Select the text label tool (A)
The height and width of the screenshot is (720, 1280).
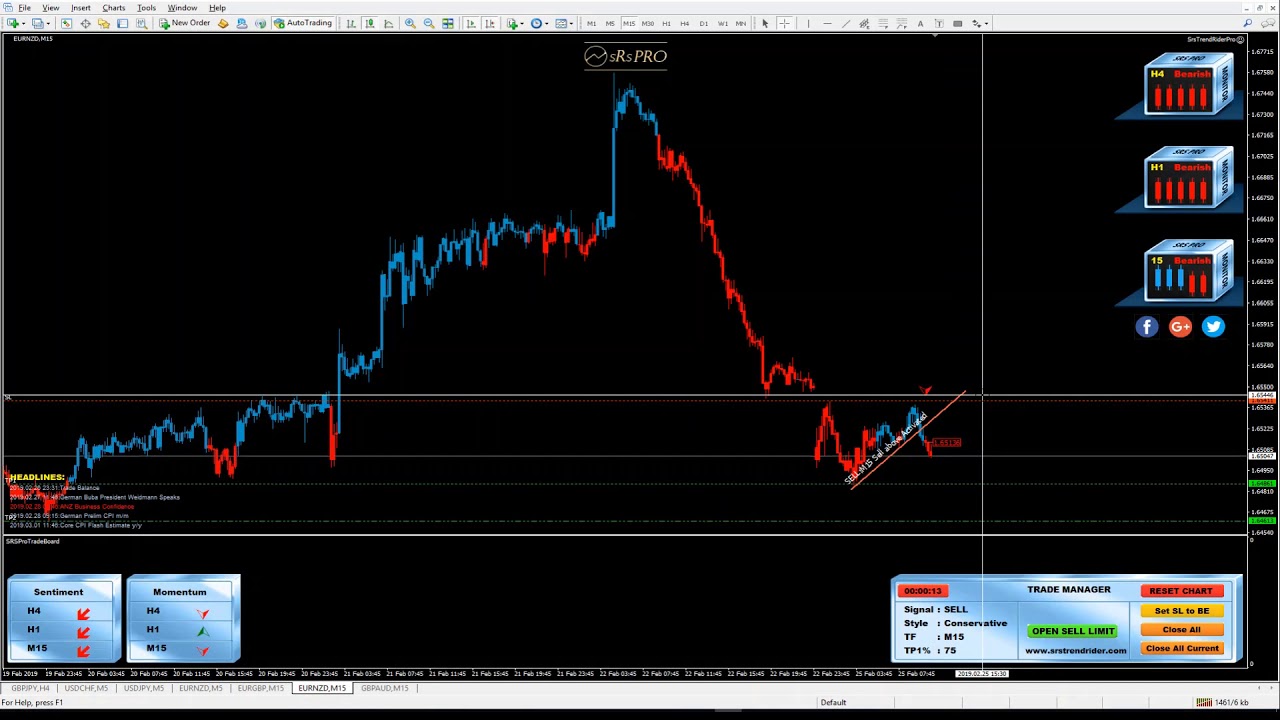click(x=920, y=23)
